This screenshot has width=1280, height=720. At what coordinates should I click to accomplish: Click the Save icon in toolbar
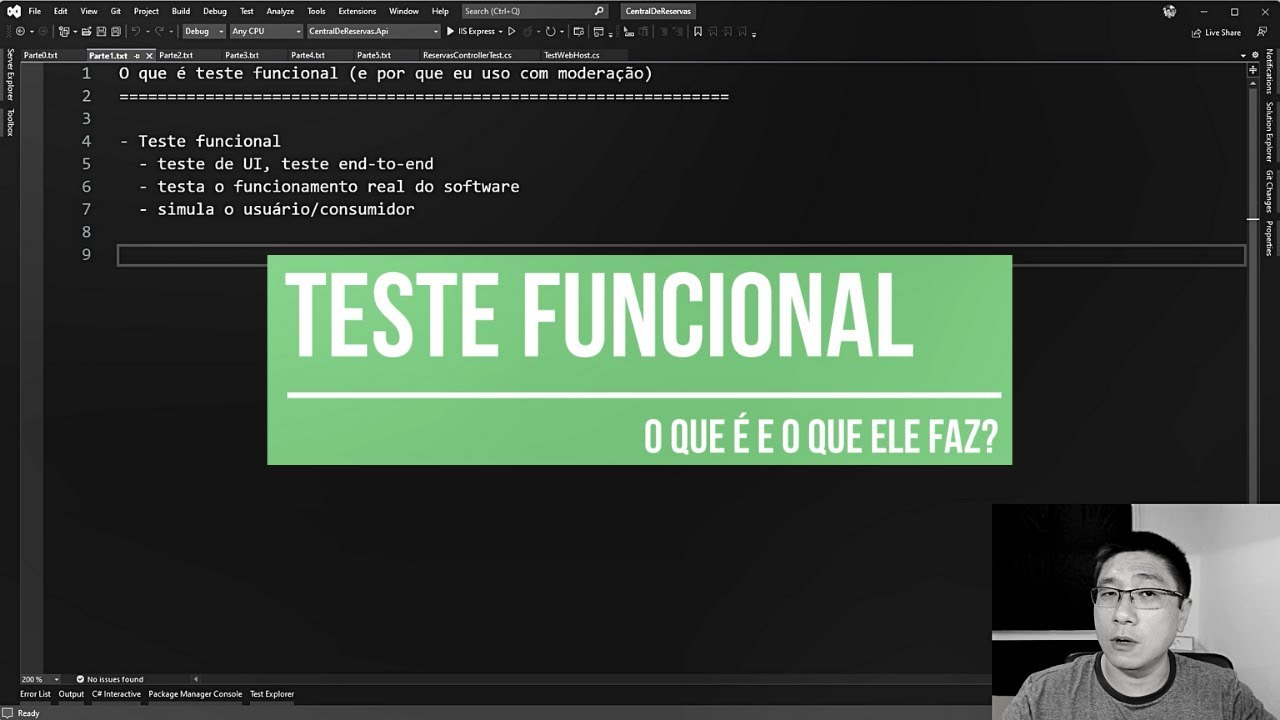pyautogui.click(x=101, y=32)
